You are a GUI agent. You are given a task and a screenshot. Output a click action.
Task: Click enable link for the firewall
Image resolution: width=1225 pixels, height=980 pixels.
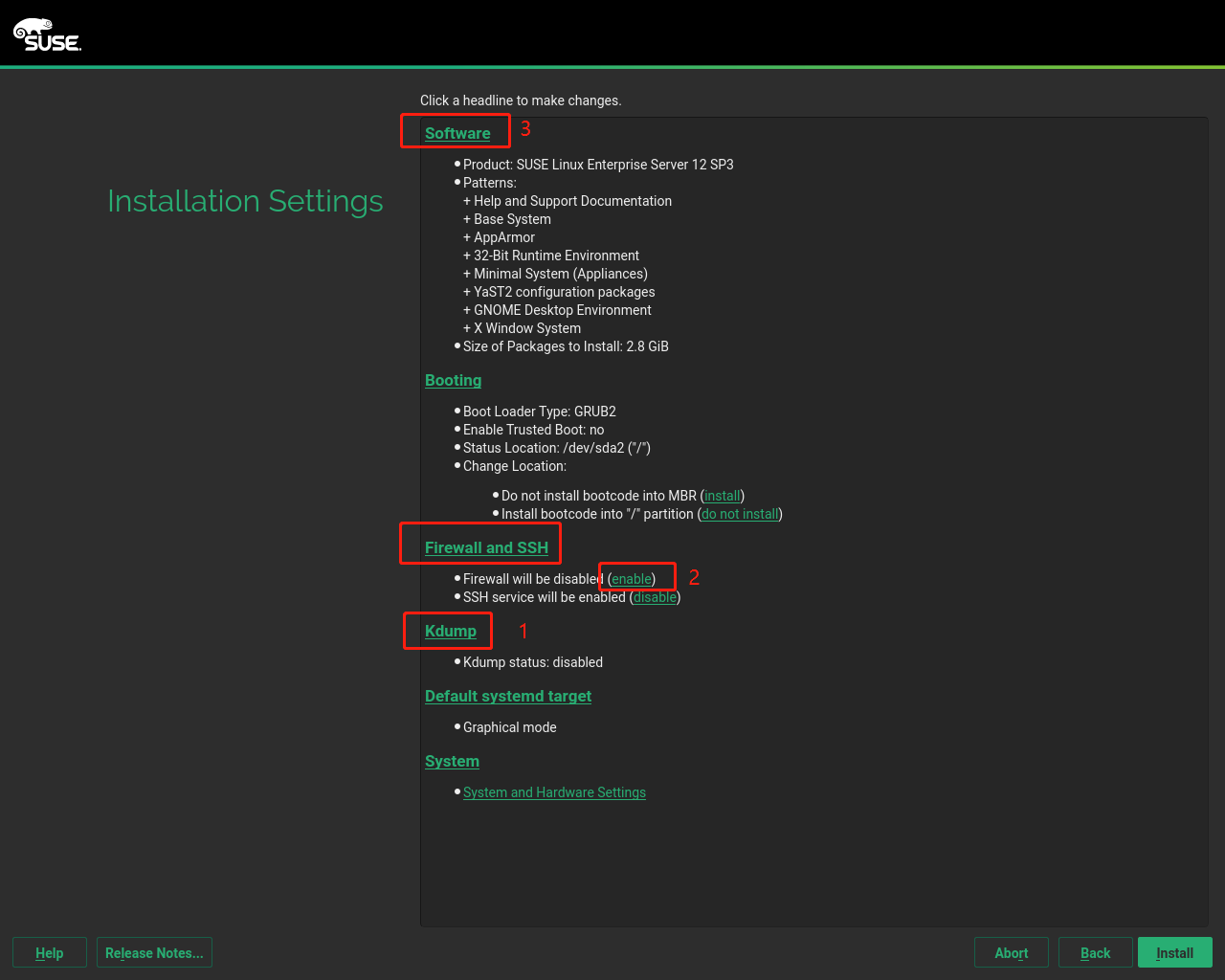point(632,579)
